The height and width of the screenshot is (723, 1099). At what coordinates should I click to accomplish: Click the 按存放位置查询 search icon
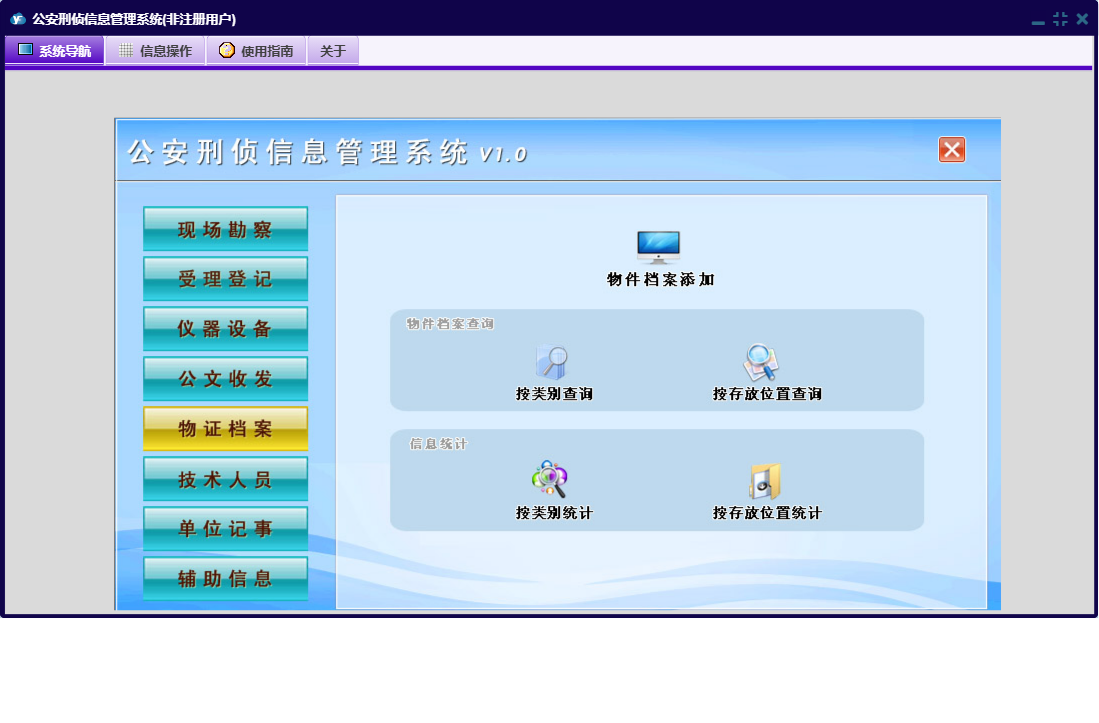tap(761, 362)
